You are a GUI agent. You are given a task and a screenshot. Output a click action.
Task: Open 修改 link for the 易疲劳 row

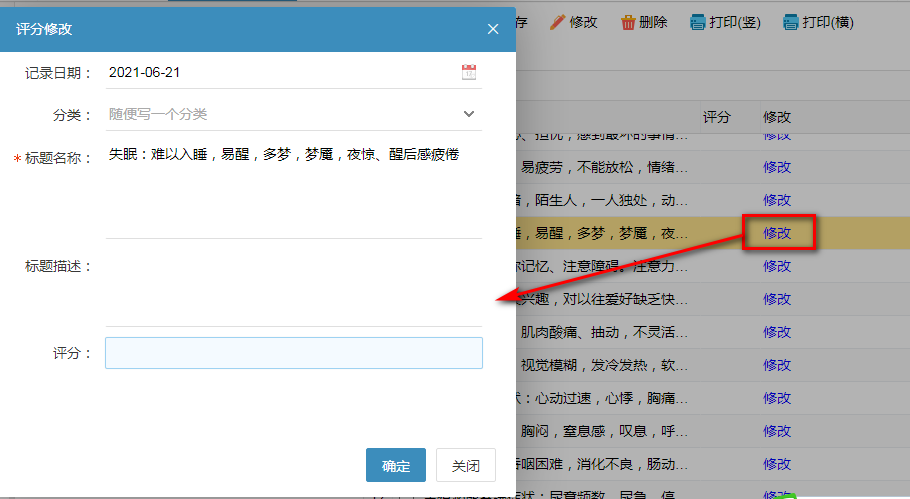(x=777, y=167)
